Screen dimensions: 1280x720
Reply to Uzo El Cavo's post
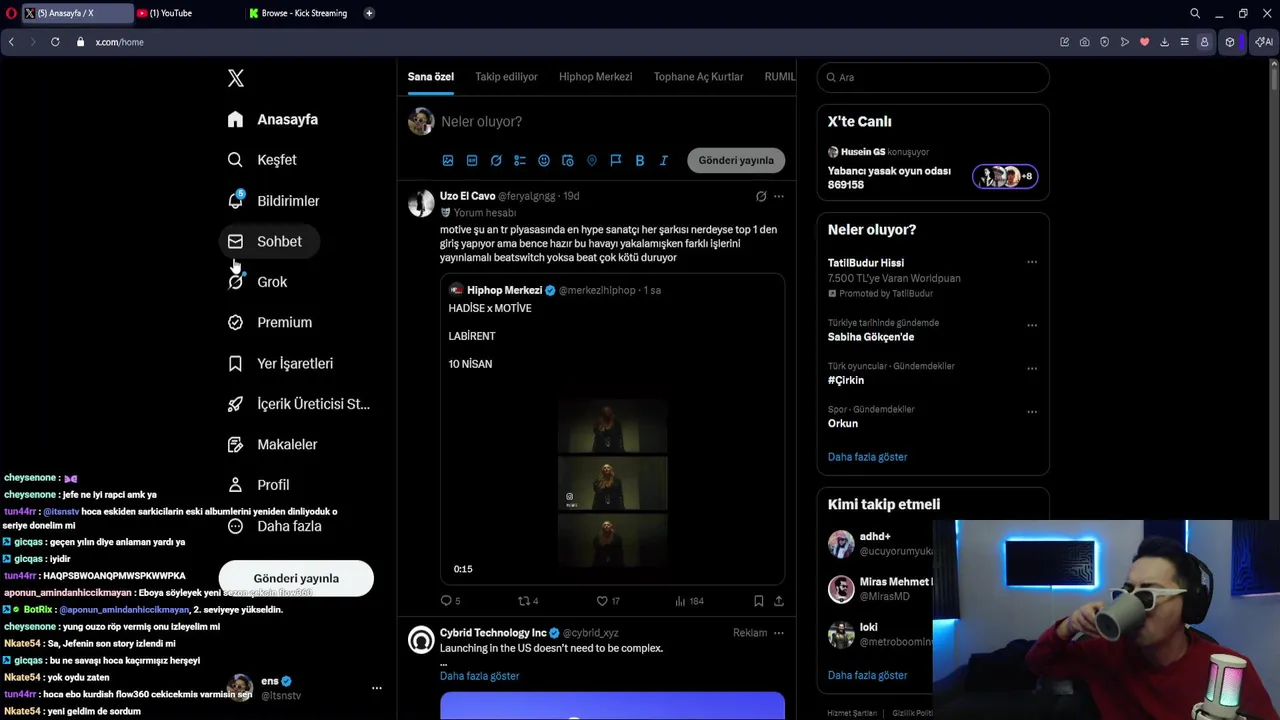coord(450,601)
